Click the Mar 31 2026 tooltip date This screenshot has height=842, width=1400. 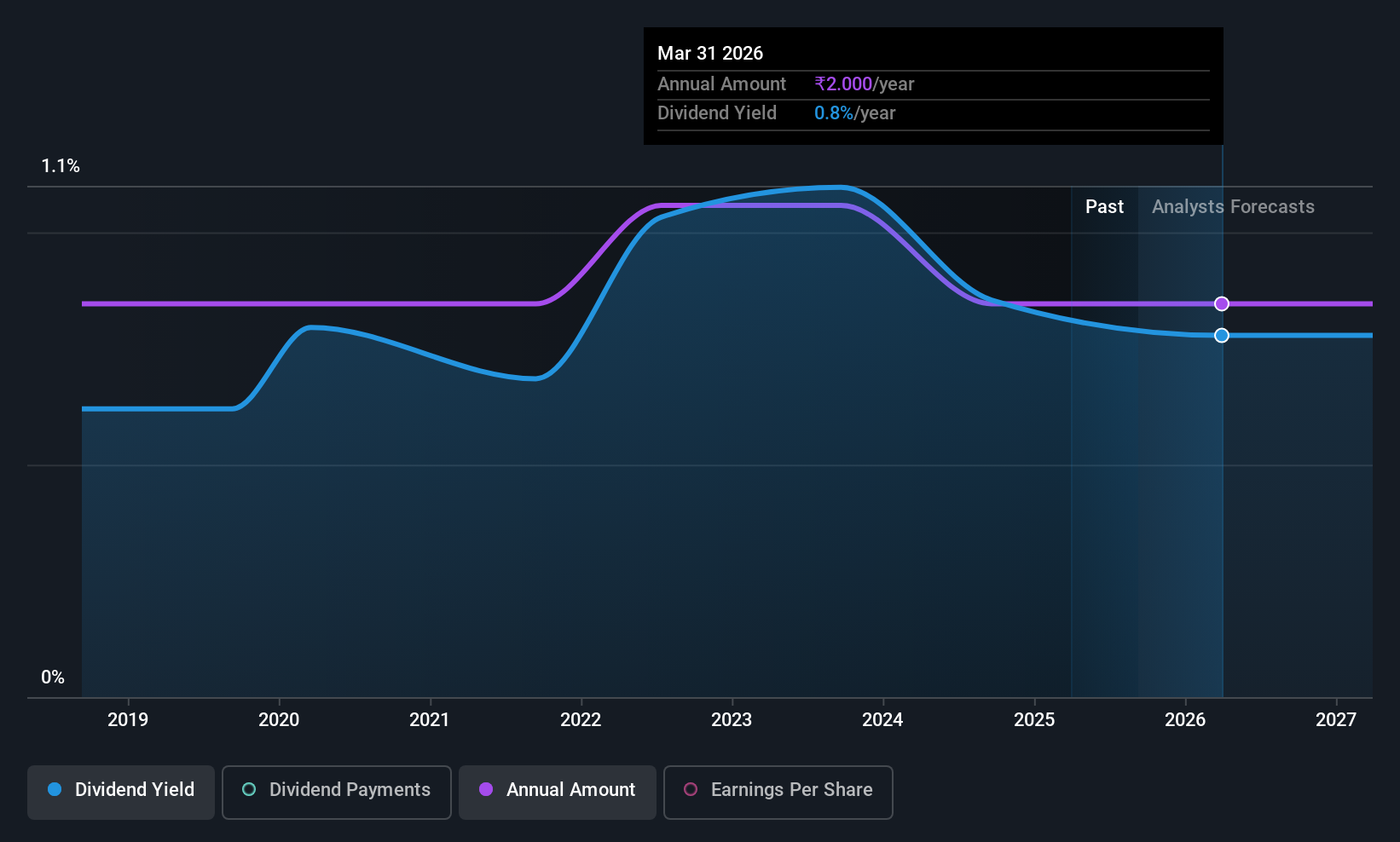pyautogui.click(x=710, y=54)
